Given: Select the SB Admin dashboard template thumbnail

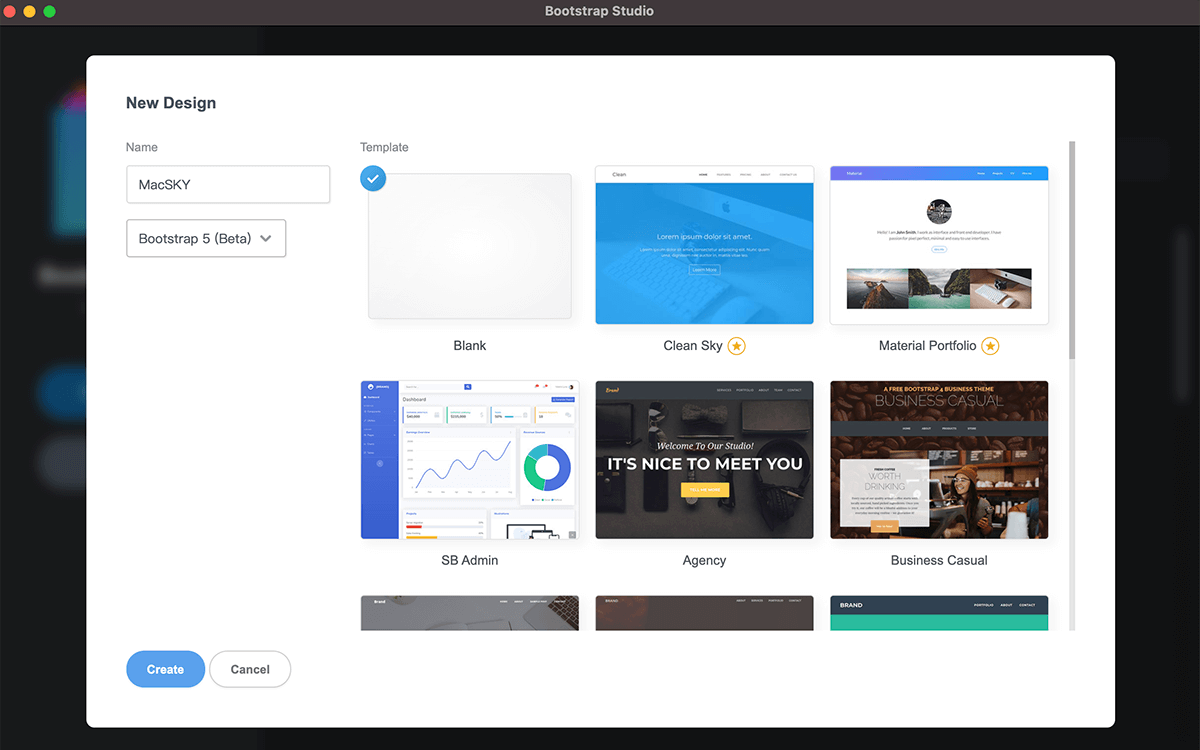Looking at the screenshot, I should coord(470,460).
